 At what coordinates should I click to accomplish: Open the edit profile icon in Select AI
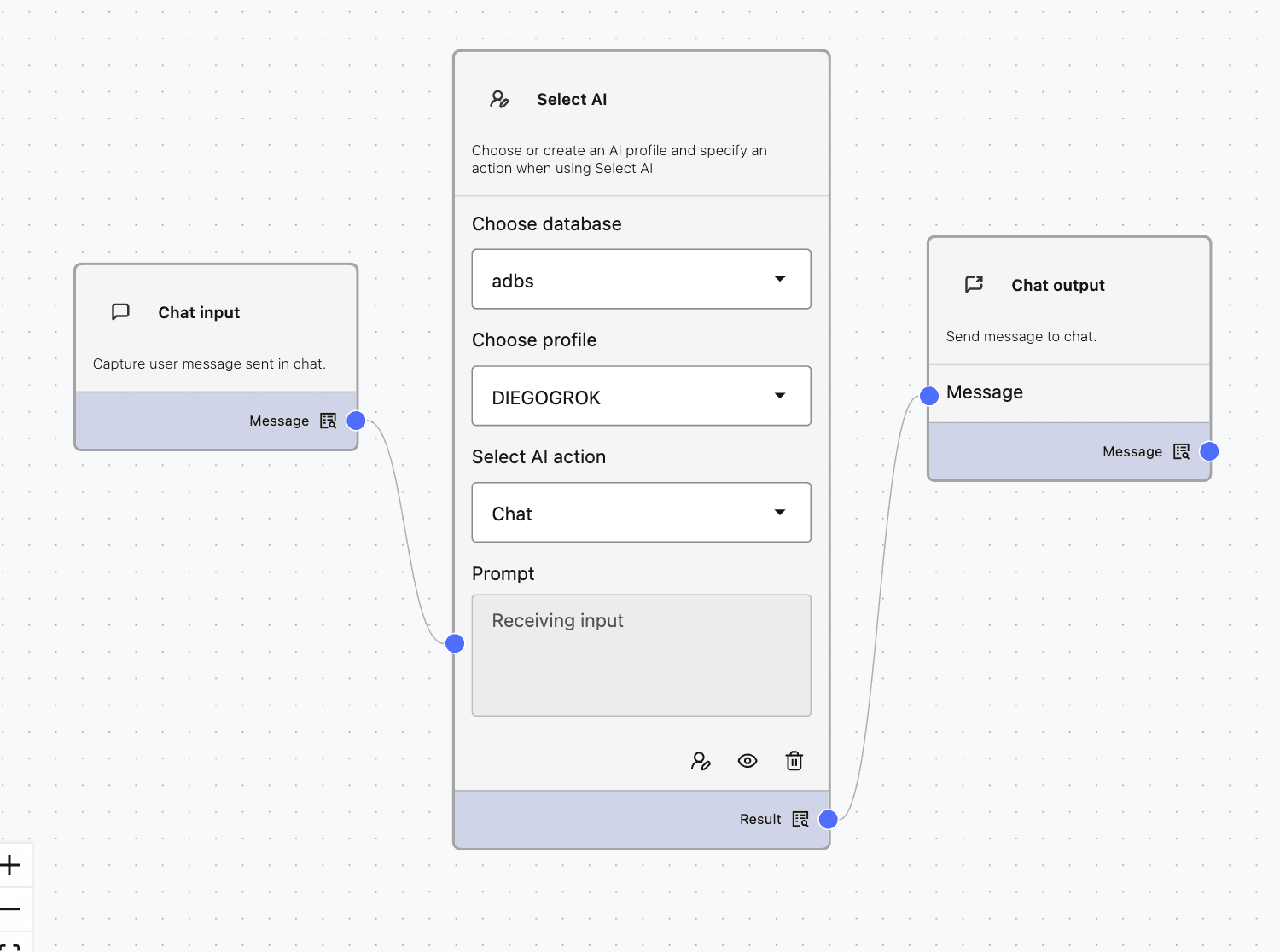tap(701, 760)
